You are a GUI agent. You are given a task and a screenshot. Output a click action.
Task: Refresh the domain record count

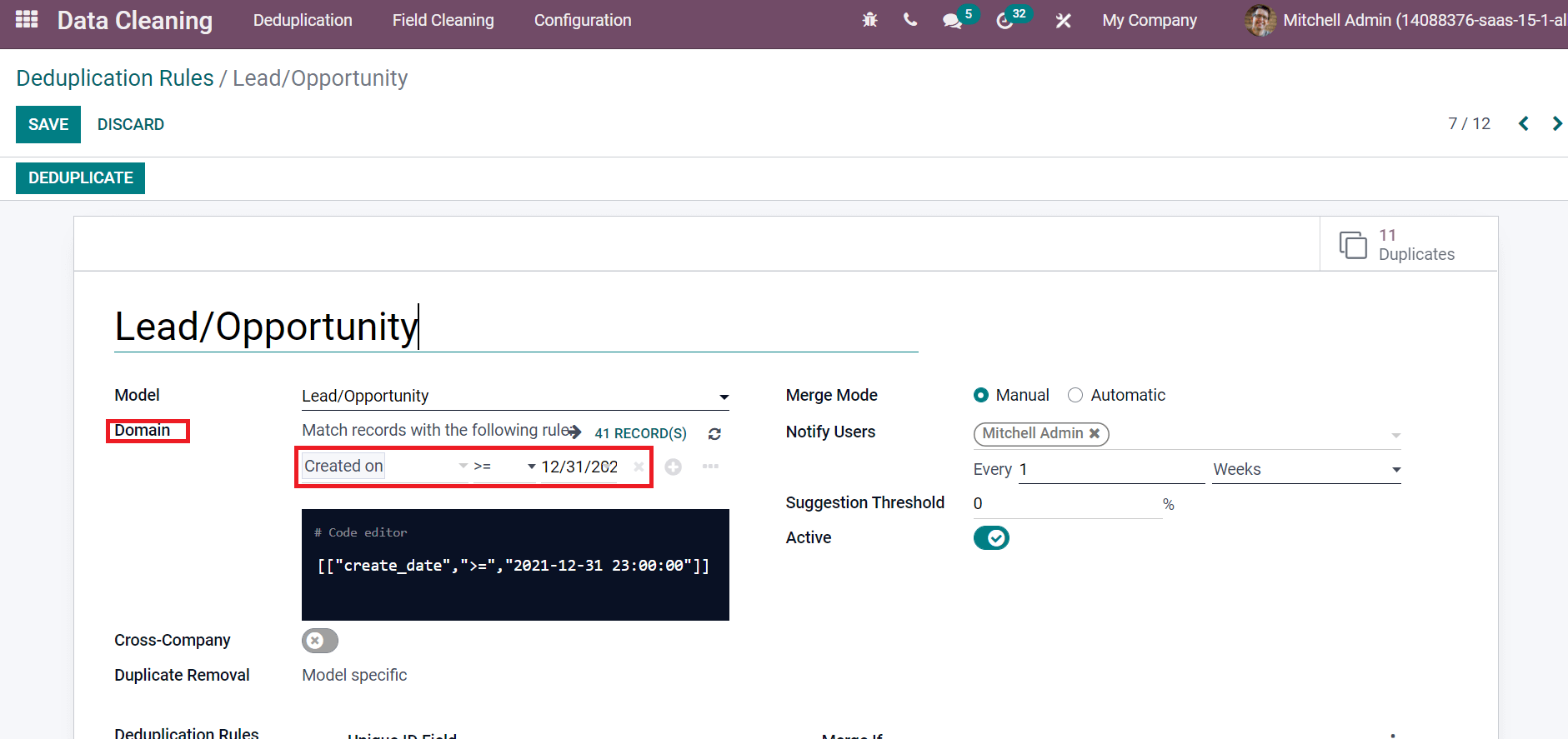coord(714,433)
